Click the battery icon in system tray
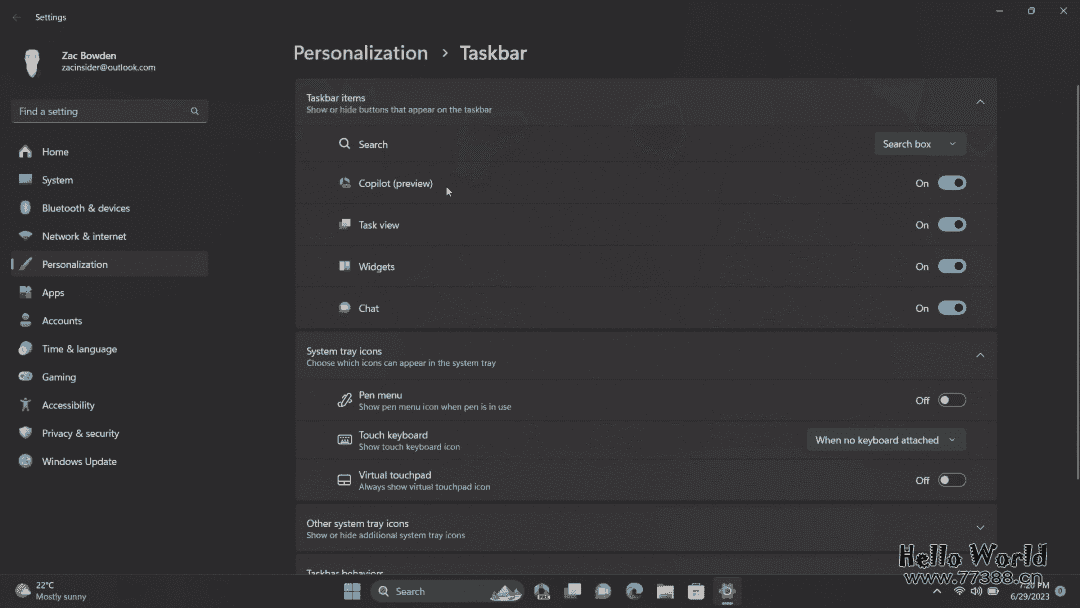The width and height of the screenshot is (1080, 608). (993, 591)
